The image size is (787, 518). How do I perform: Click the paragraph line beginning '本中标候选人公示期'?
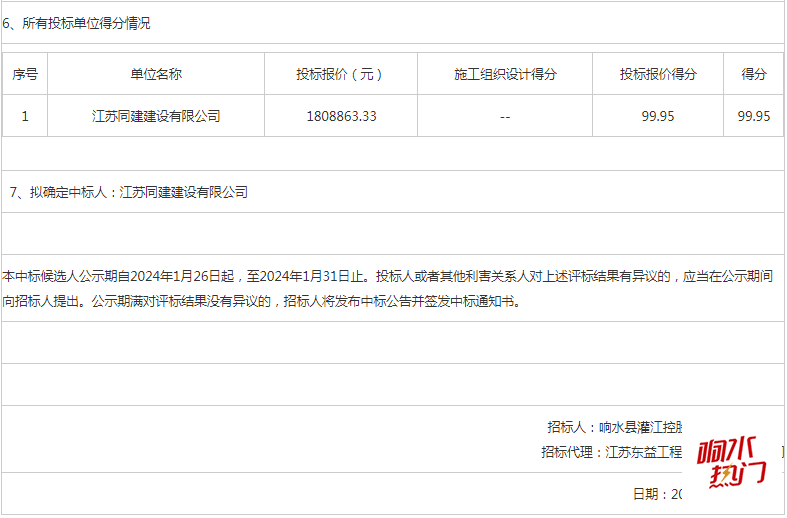point(387,276)
